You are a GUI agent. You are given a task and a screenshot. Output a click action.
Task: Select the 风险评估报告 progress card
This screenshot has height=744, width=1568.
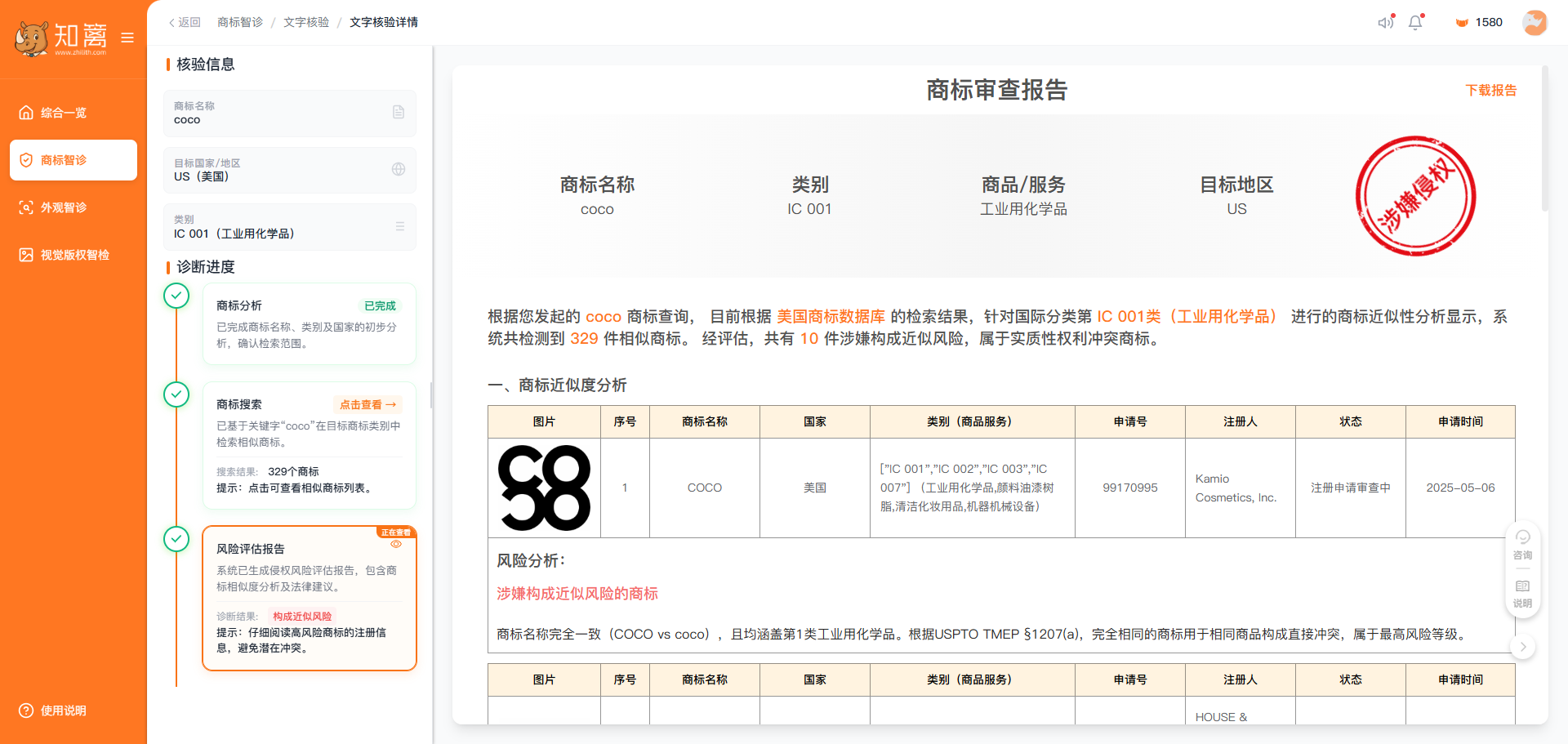point(310,599)
